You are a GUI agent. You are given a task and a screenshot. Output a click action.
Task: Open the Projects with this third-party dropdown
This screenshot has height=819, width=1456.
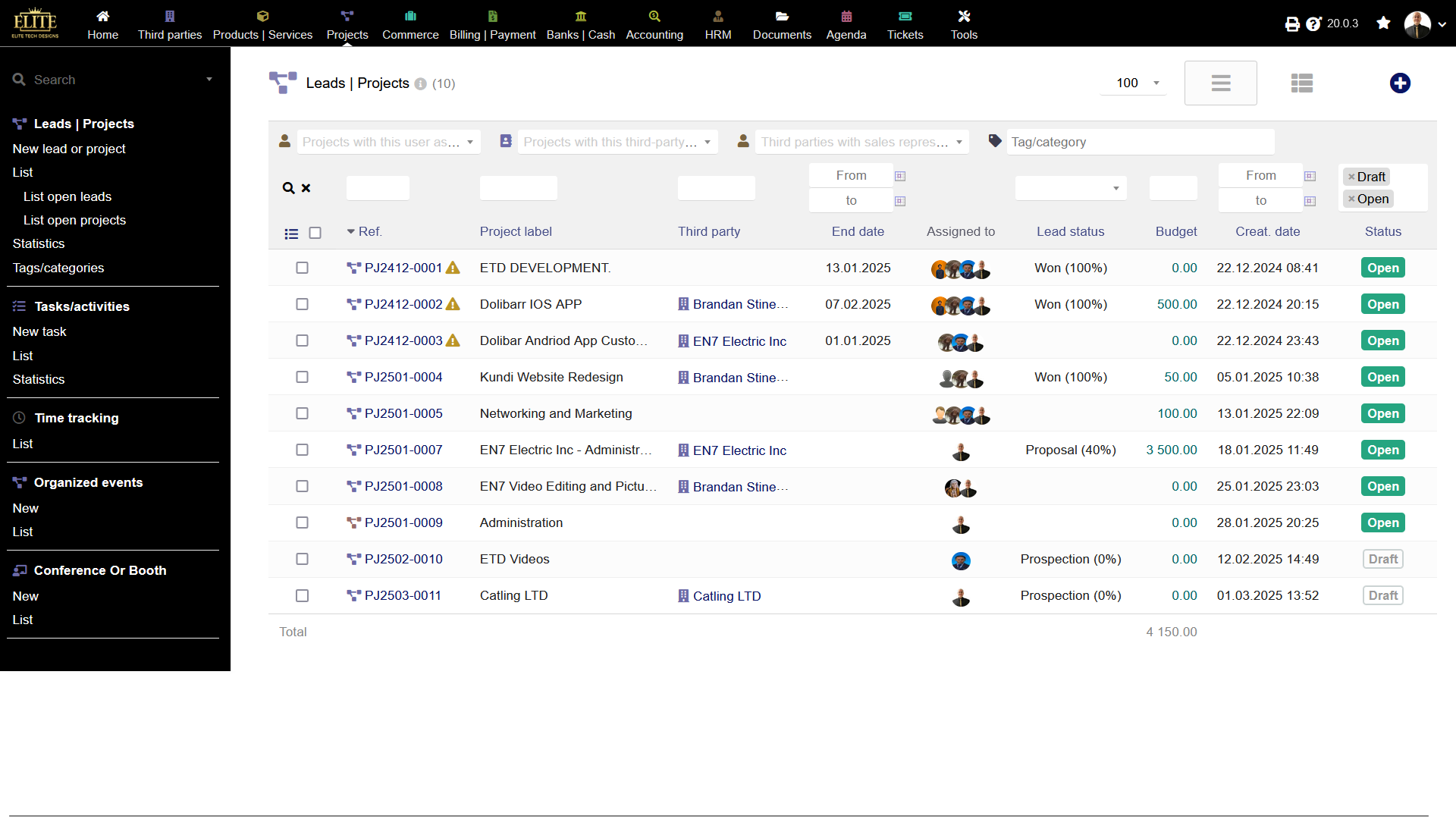tap(617, 142)
